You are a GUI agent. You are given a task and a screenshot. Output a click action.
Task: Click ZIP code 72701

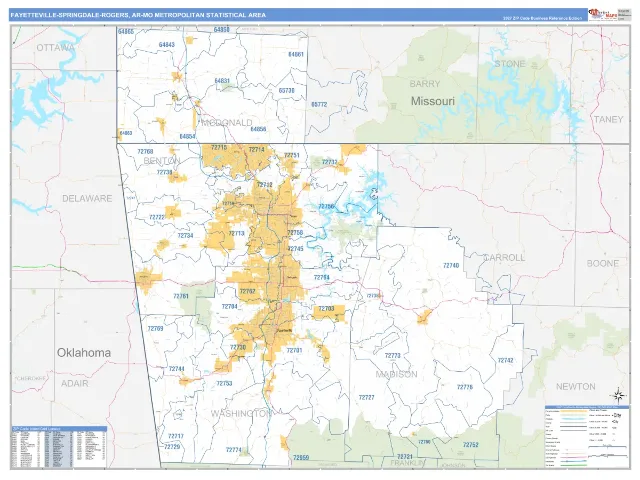click(294, 350)
